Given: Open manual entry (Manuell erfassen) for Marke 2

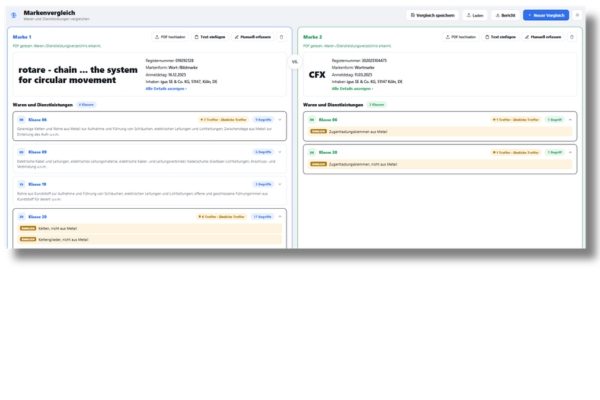Looking at the screenshot, I should (x=543, y=37).
